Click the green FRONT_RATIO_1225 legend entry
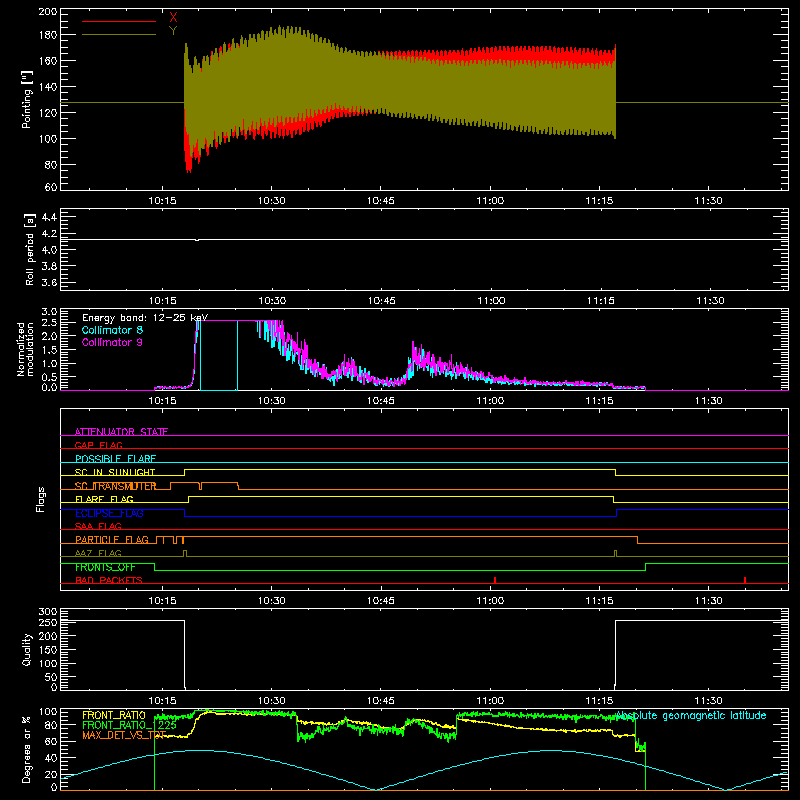Screen dimensions: 800x800 pyautogui.click(x=129, y=725)
